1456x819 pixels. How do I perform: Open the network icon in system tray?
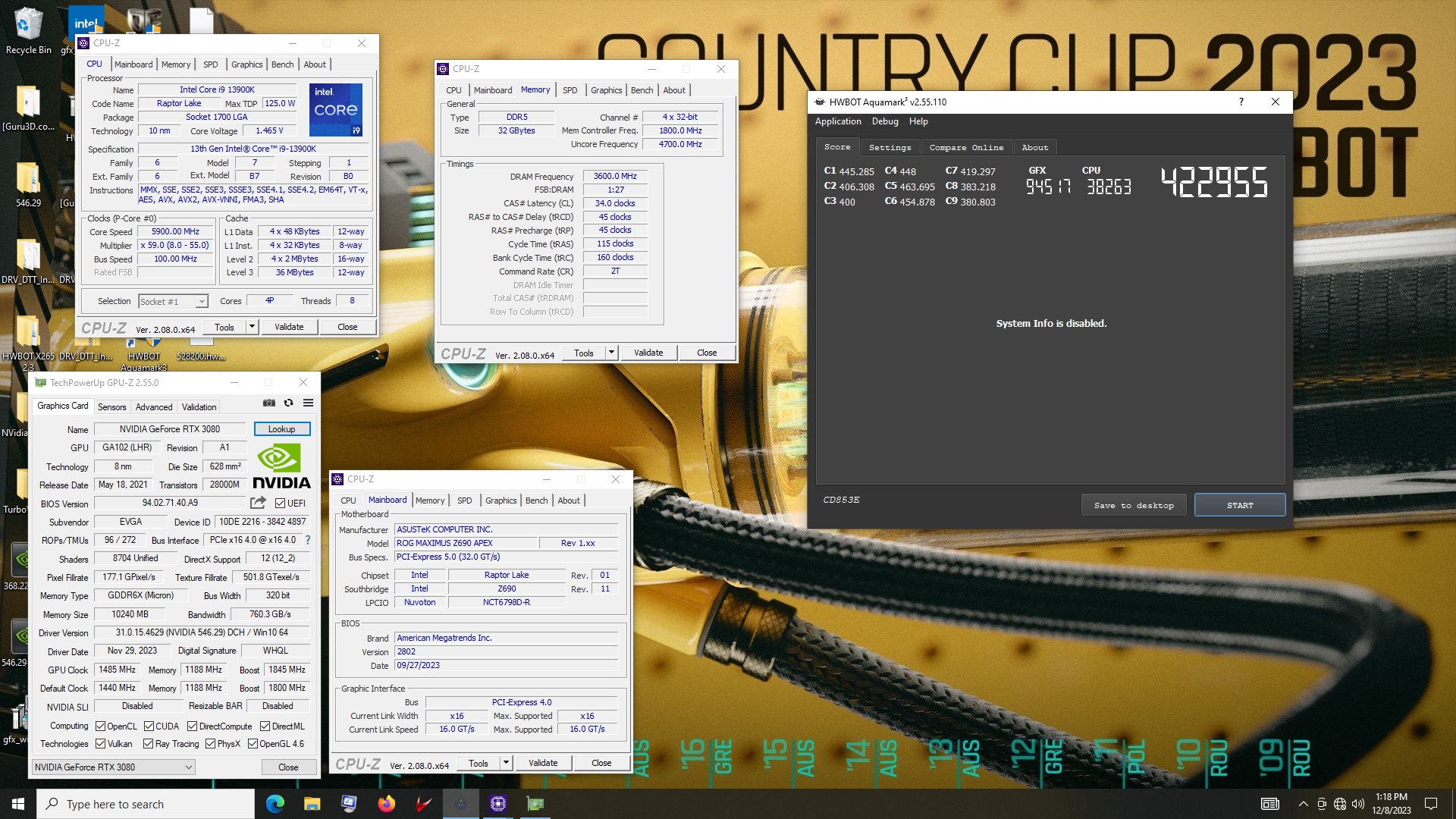1339,804
